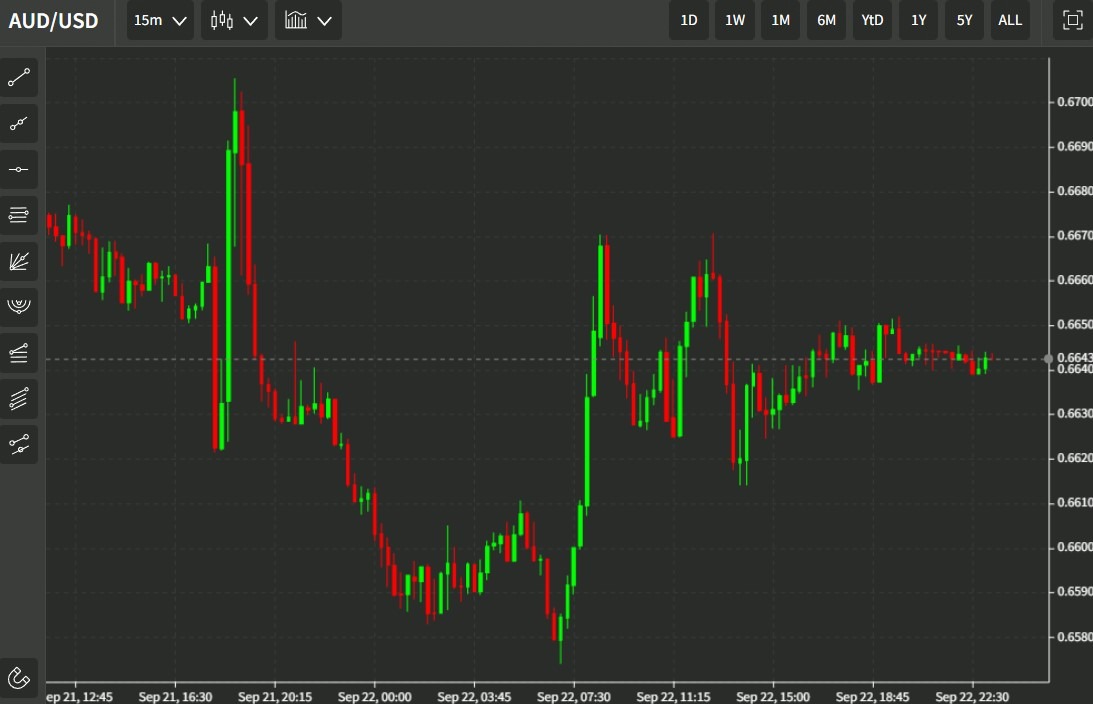The height and width of the screenshot is (704, 1093).
Task: Select the Fibonacci arcs tool
Action: [x=19, y=306]
